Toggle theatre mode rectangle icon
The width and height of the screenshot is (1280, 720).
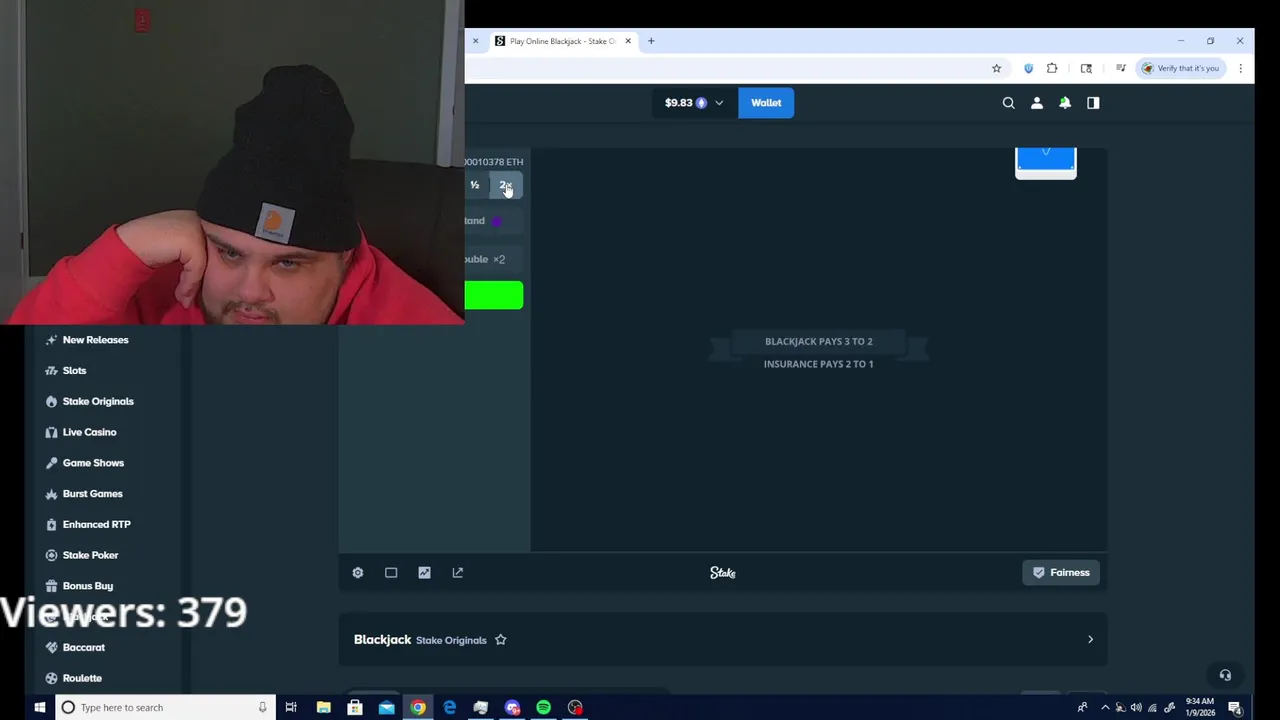point(391,573)
